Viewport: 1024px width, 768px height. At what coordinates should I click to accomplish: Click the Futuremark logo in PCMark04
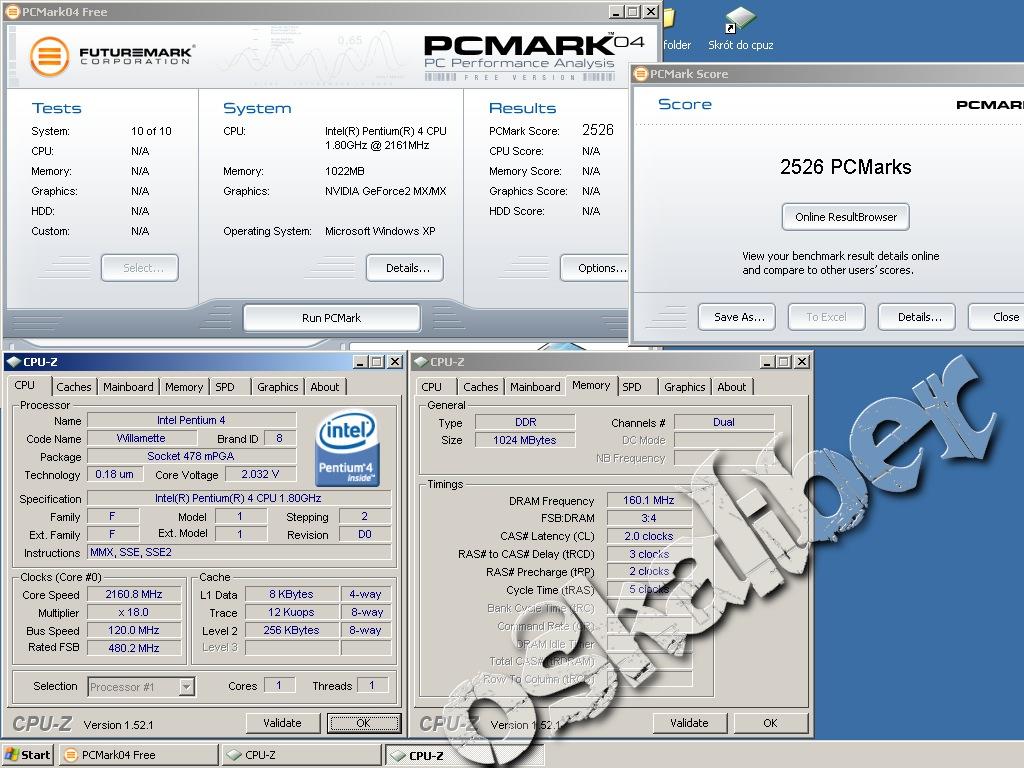[x=112, y=56]
